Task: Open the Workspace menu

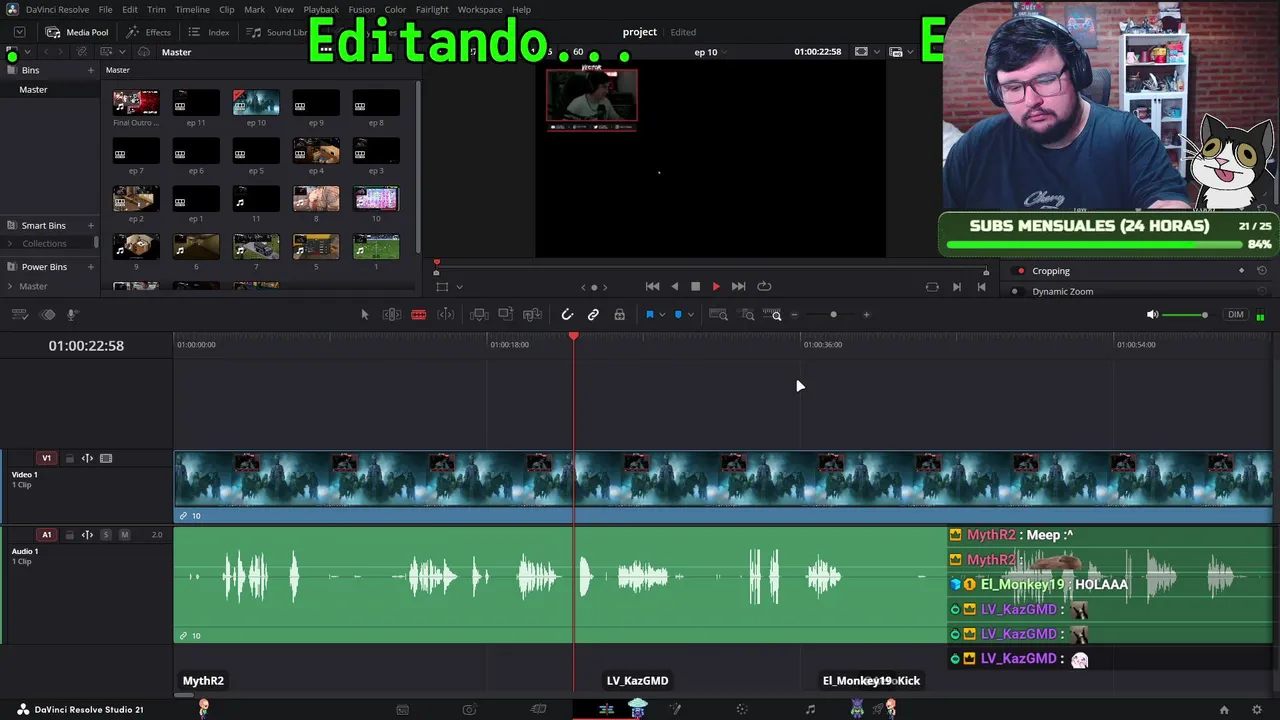Action: tap(480, 10)
